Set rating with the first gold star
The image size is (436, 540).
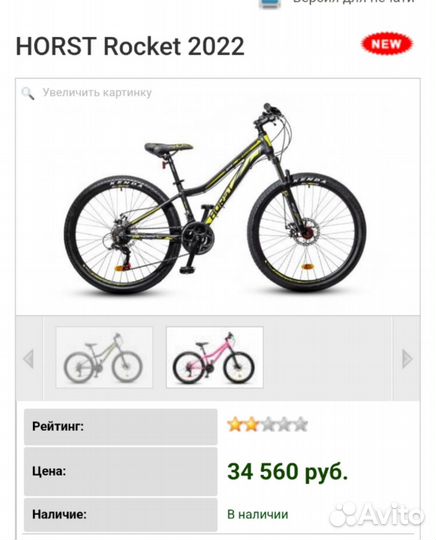235,424
